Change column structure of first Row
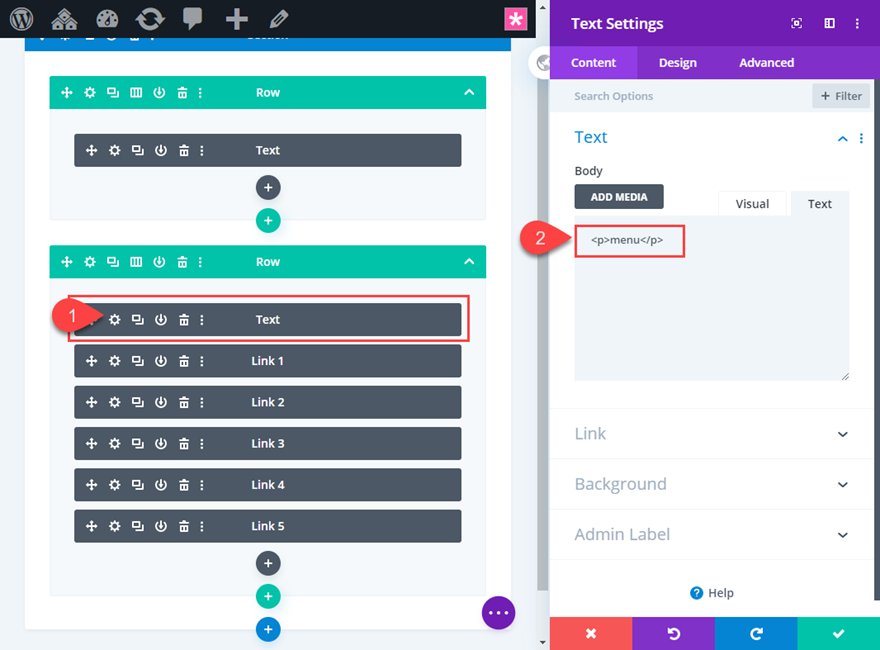Viewport: 880px width, 650px height. point(136,93)
